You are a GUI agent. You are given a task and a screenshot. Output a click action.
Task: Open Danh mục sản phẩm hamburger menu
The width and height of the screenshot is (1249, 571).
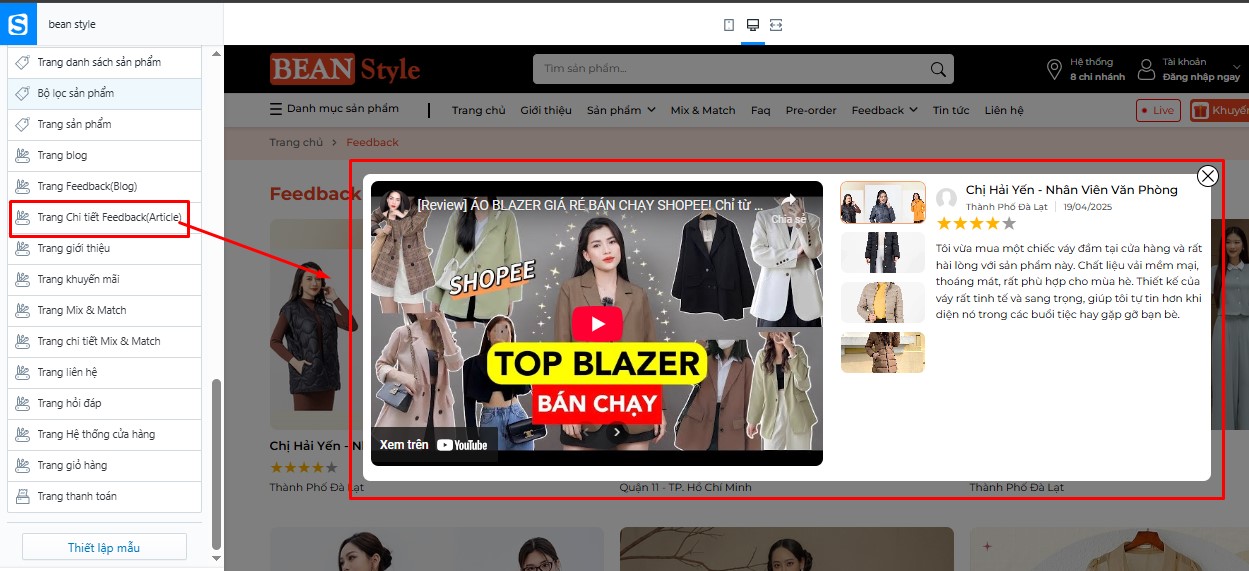point(334,109)
